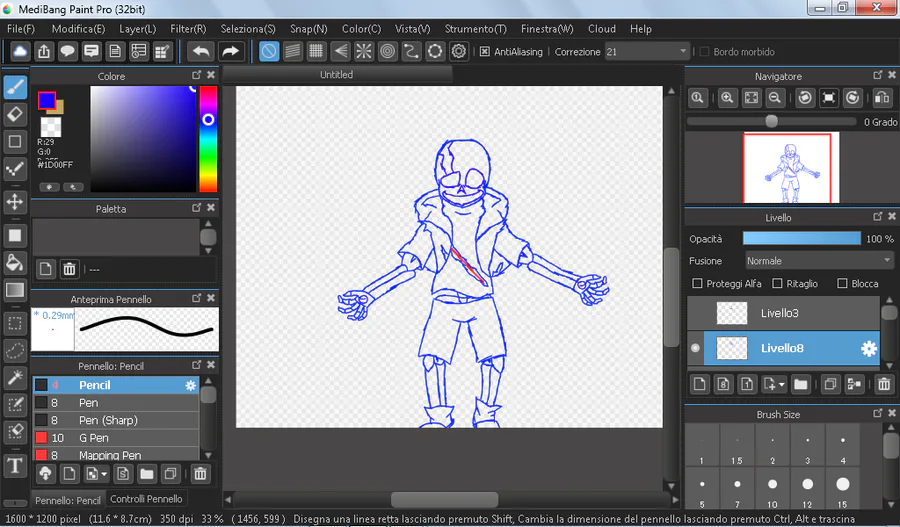
Task: Select the Pen brush
Action: (116, 403)
